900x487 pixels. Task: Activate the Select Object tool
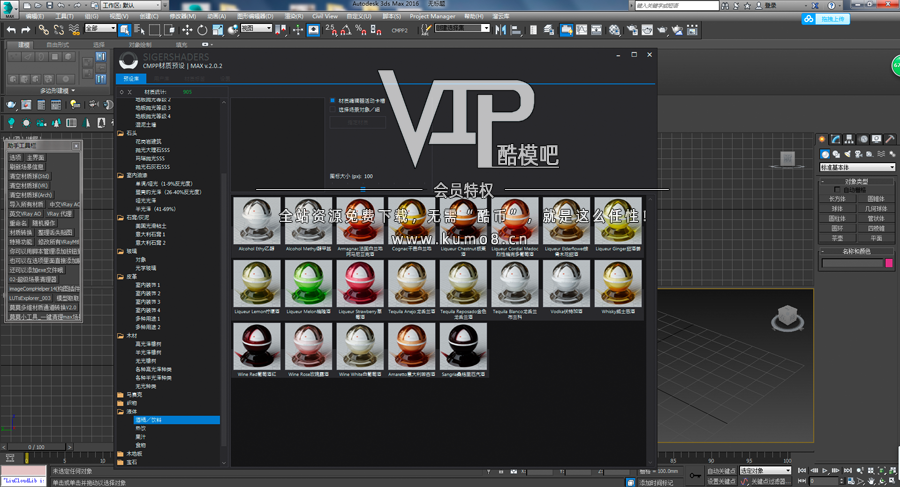pos(125,30)
